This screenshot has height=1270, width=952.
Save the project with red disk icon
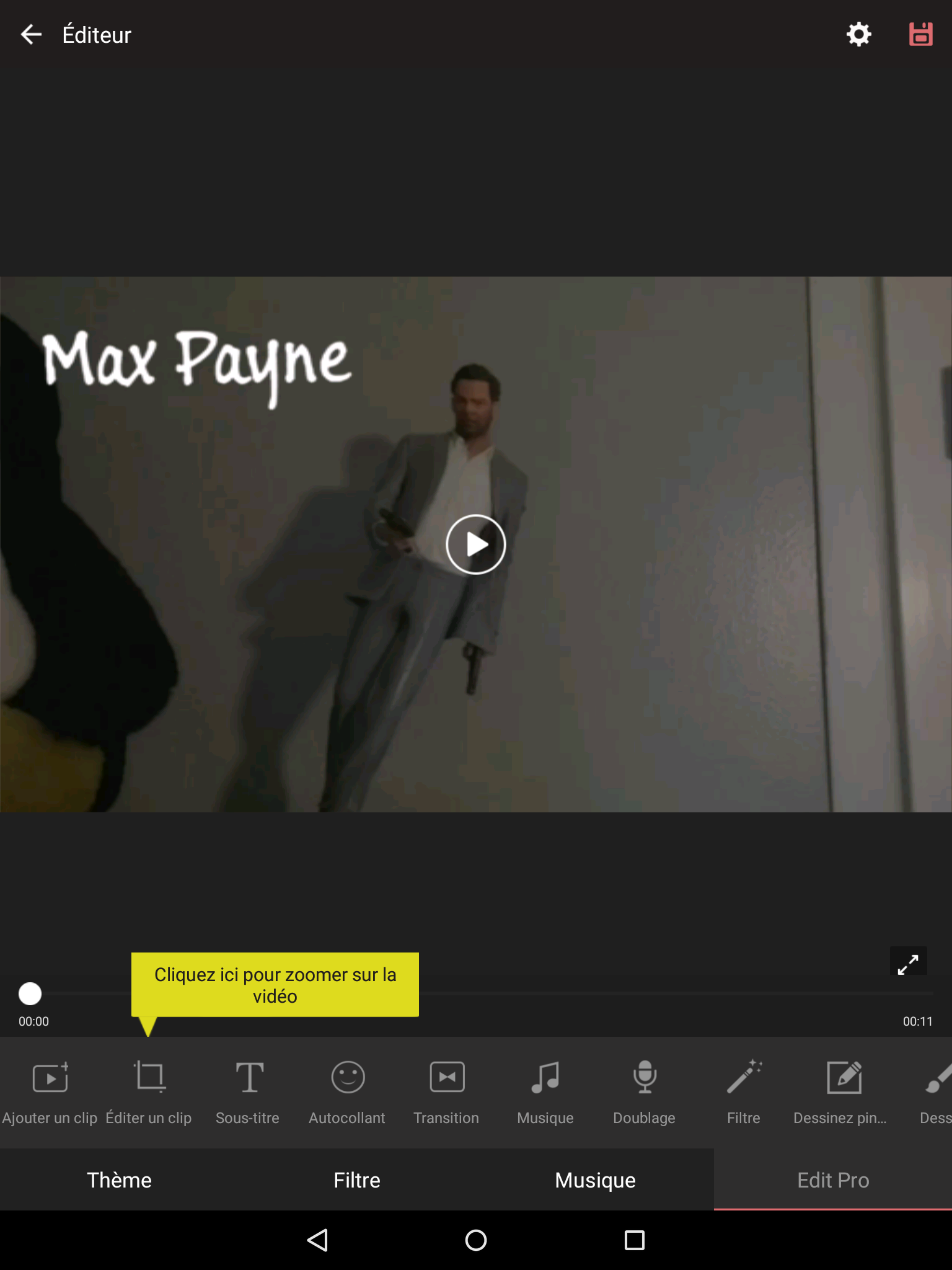click(x=920, y=35)
